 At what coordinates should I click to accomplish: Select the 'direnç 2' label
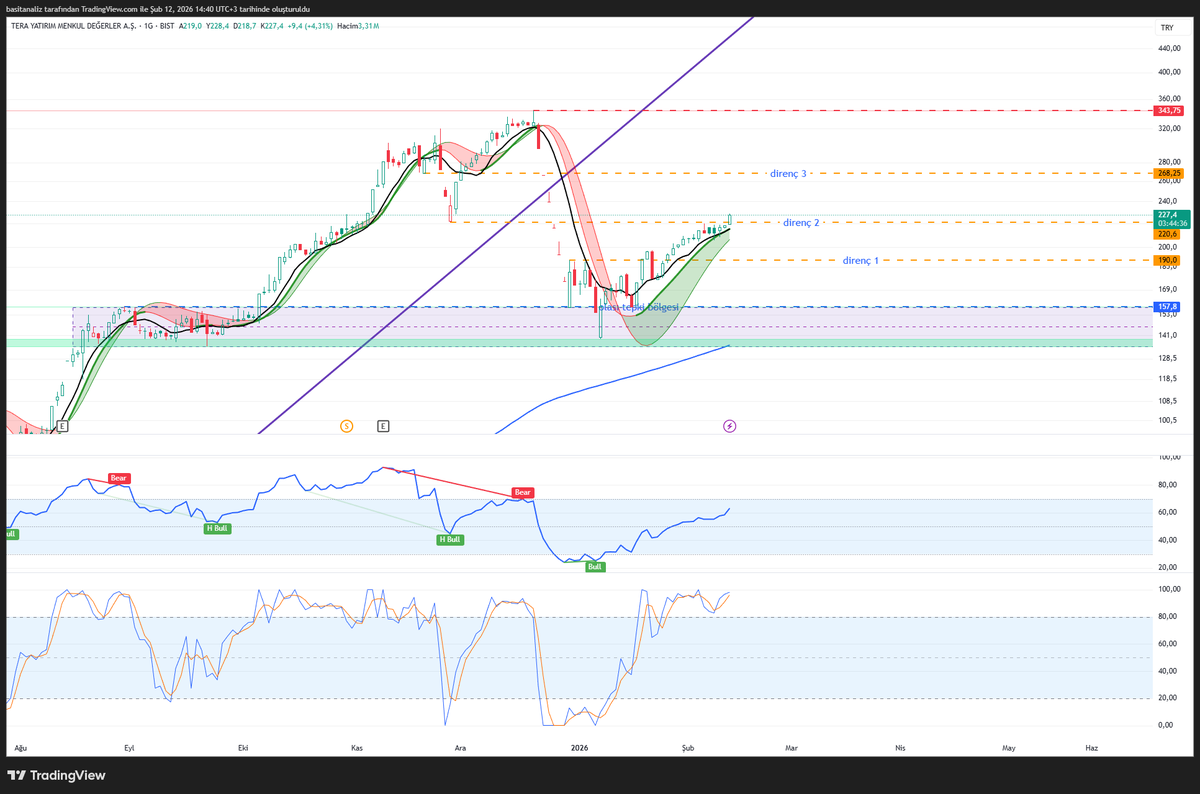coord(801,222)
